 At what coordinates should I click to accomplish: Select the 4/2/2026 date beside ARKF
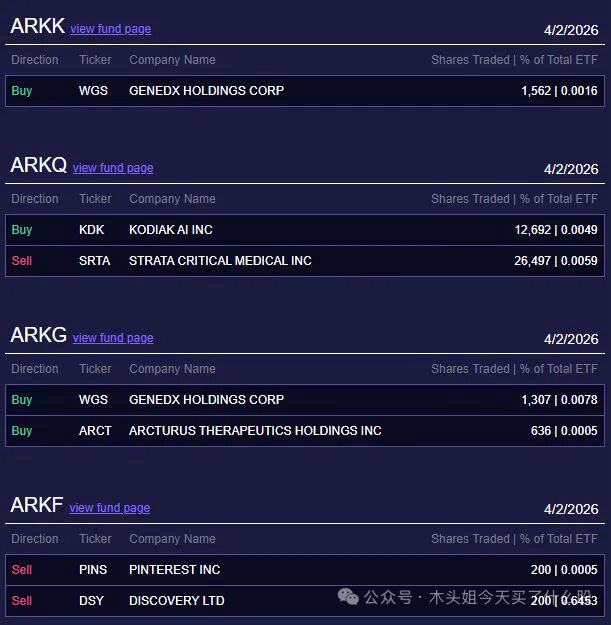(571, 509)
